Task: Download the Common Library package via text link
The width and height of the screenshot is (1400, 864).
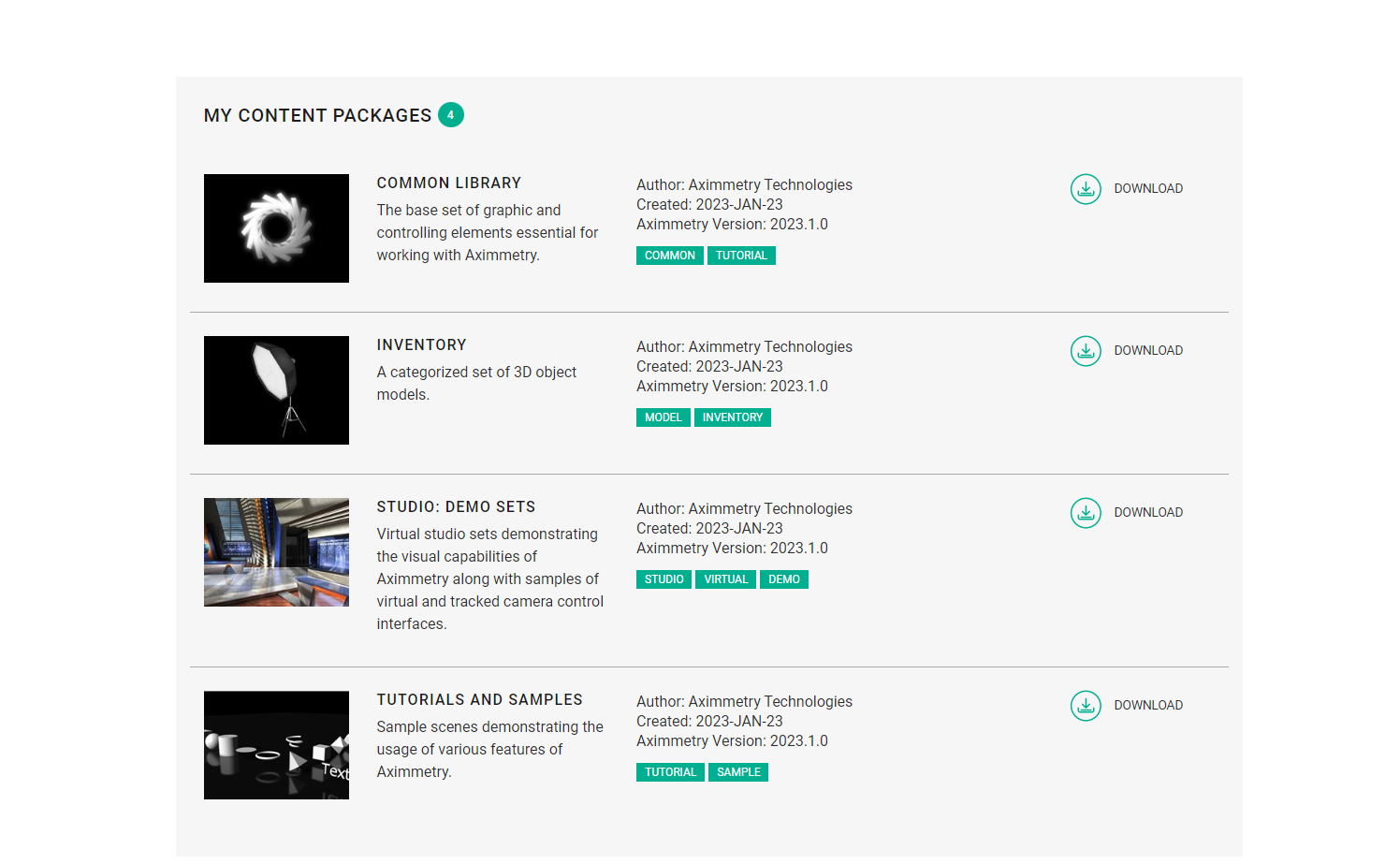Action: click(x=1148, y=188)
